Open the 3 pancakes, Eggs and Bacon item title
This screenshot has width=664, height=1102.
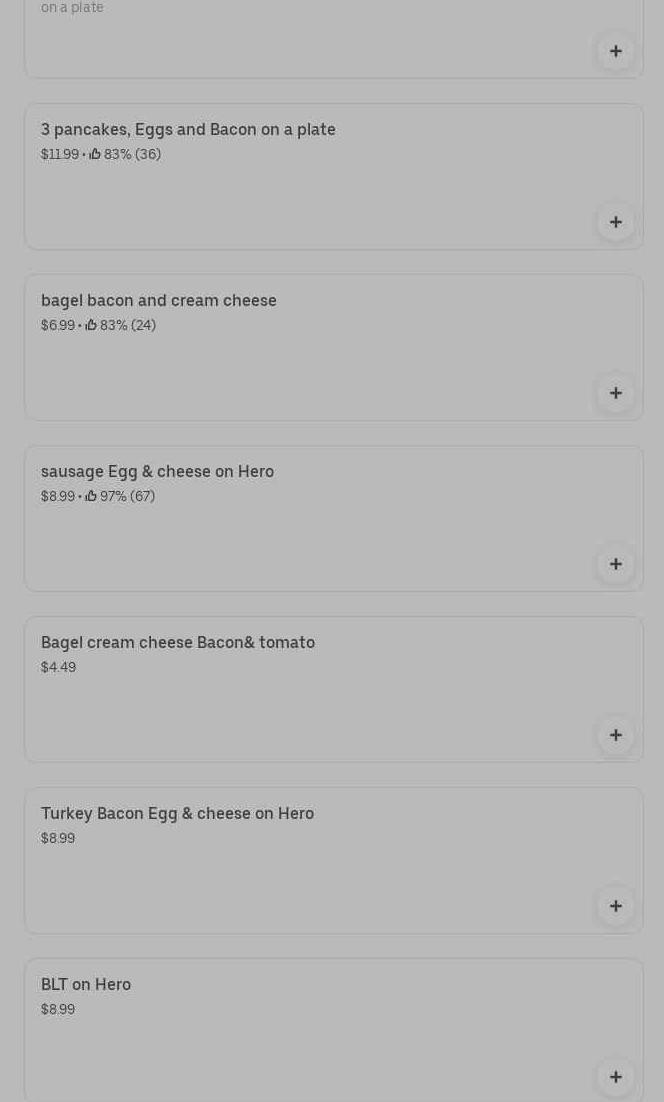pyautogui.click(x=188, y=130)
